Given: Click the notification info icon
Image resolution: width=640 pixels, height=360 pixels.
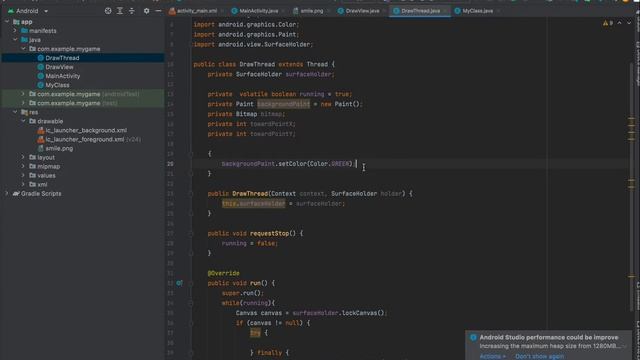Looking at the screenshot, I should point(473,338).
